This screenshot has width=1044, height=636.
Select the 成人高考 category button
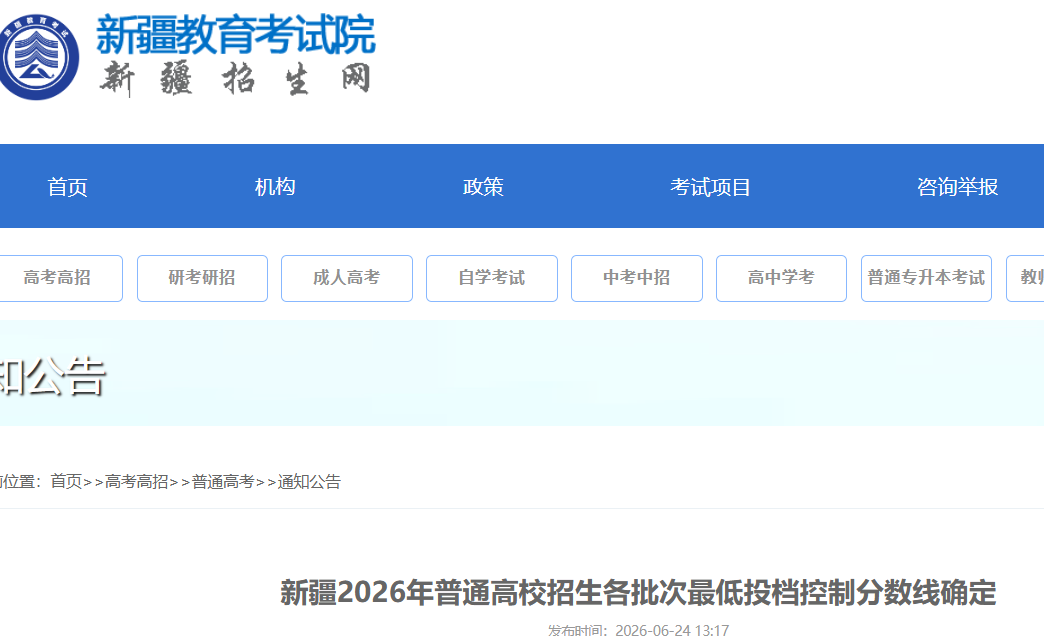click(x=347, y=278)
